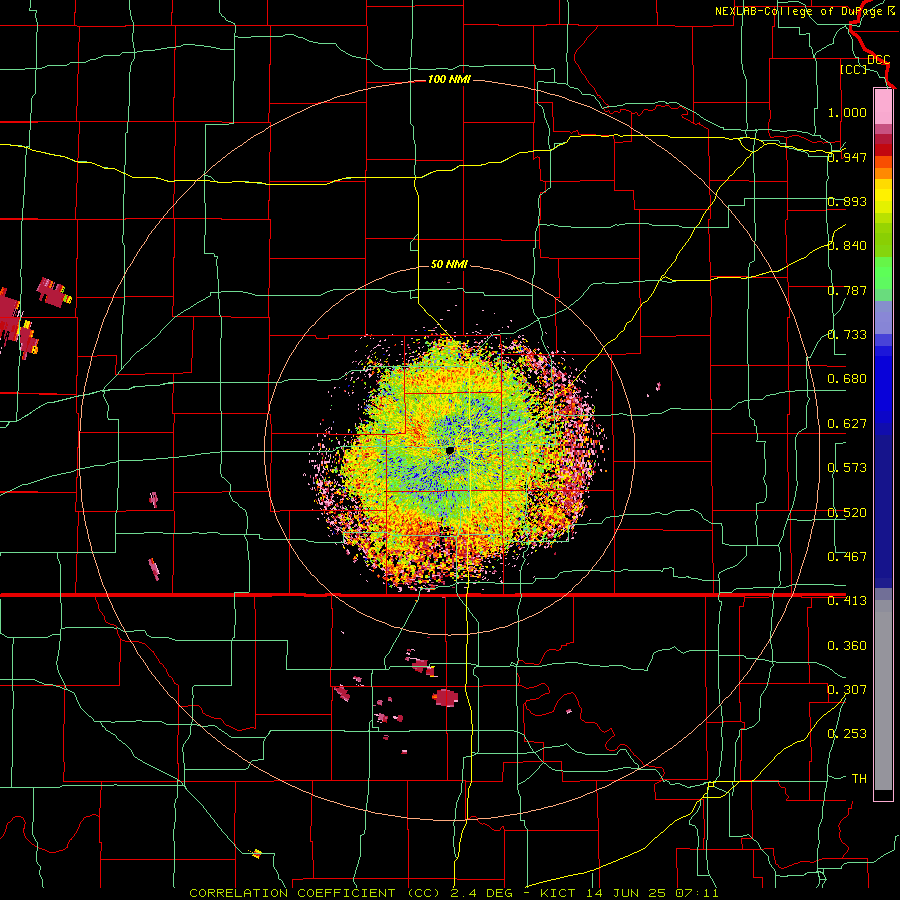Select the 0.947 legend value

click(847, 157)
